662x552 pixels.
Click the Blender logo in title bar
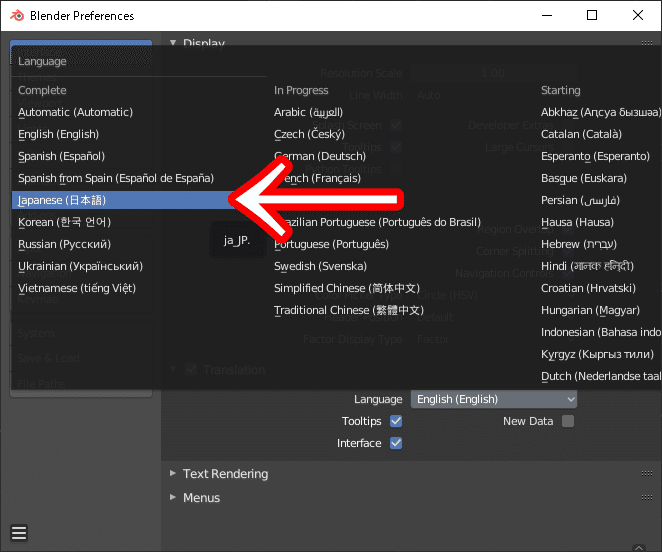click(15, 15)
